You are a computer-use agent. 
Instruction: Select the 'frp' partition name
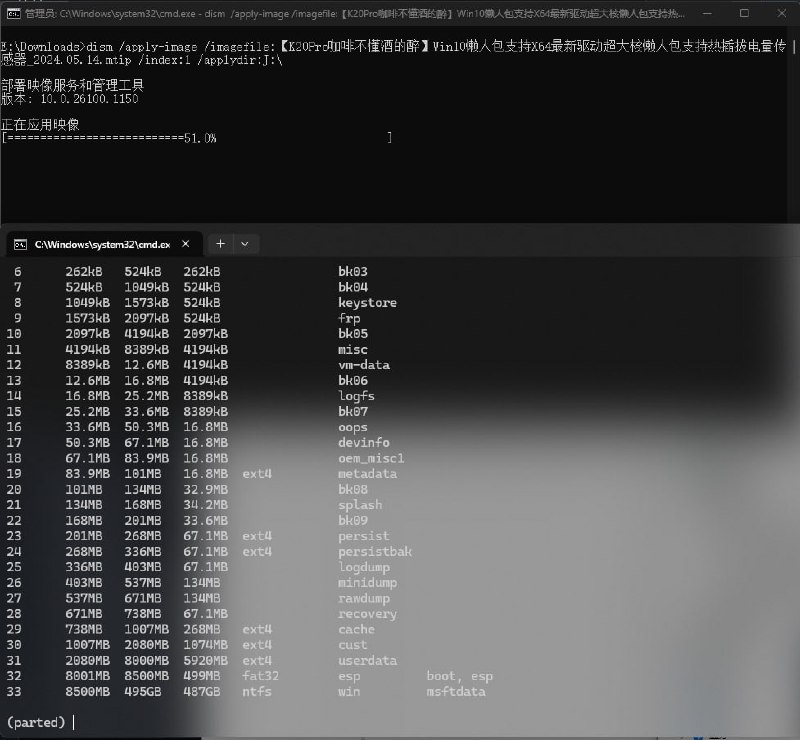pos(349,318)
